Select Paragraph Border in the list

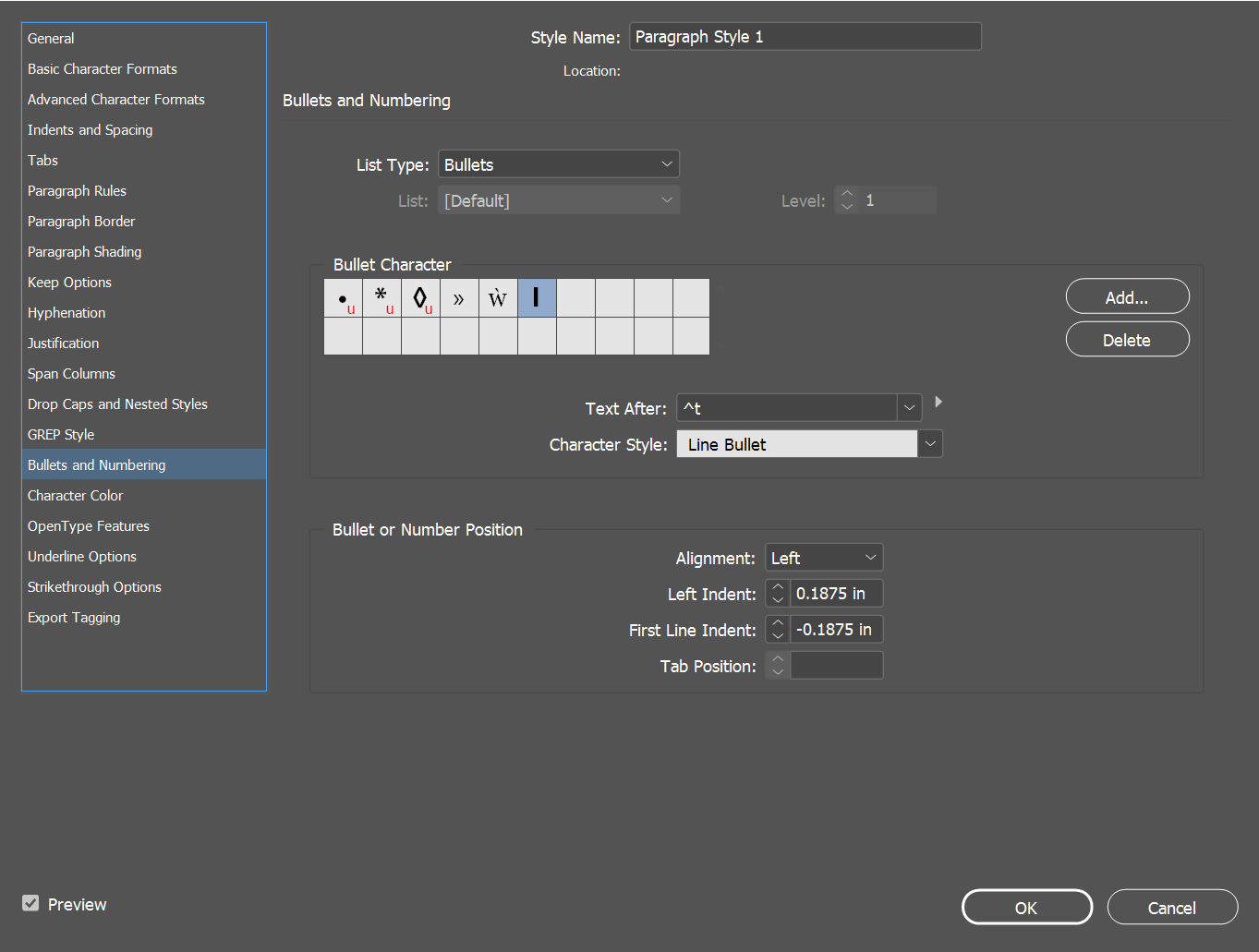point(144,222)
